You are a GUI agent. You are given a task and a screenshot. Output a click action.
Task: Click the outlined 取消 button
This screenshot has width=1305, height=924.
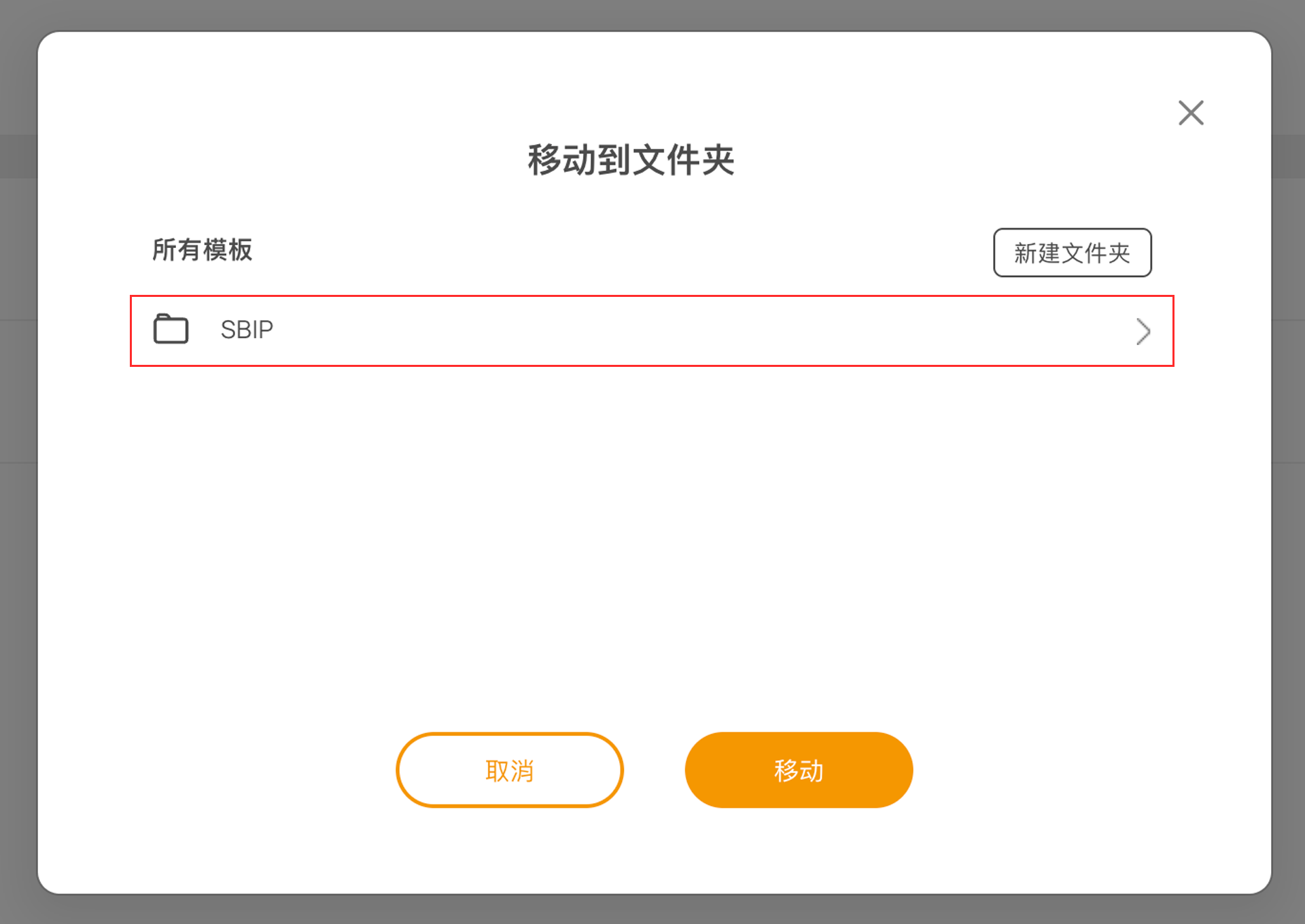[510, 770]
